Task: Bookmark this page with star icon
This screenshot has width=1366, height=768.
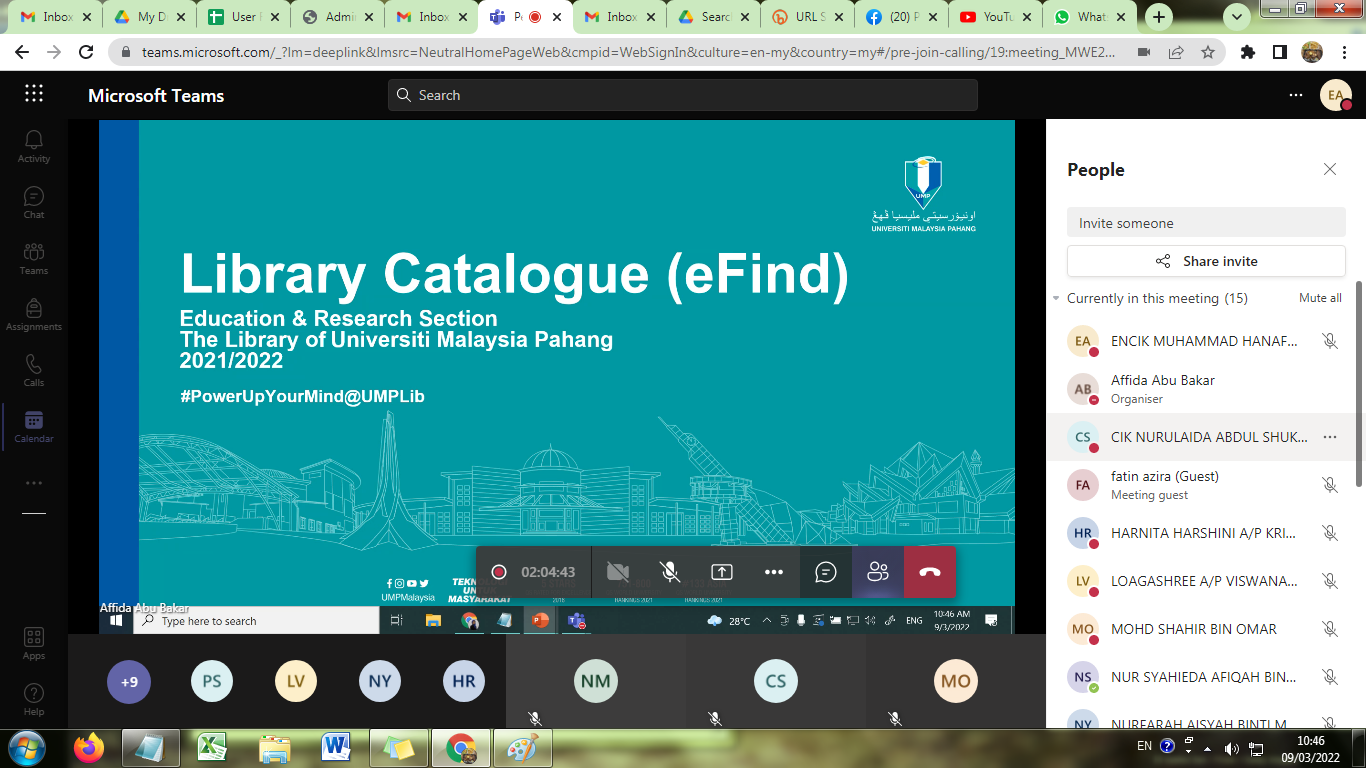Action: pos(1207,52)
